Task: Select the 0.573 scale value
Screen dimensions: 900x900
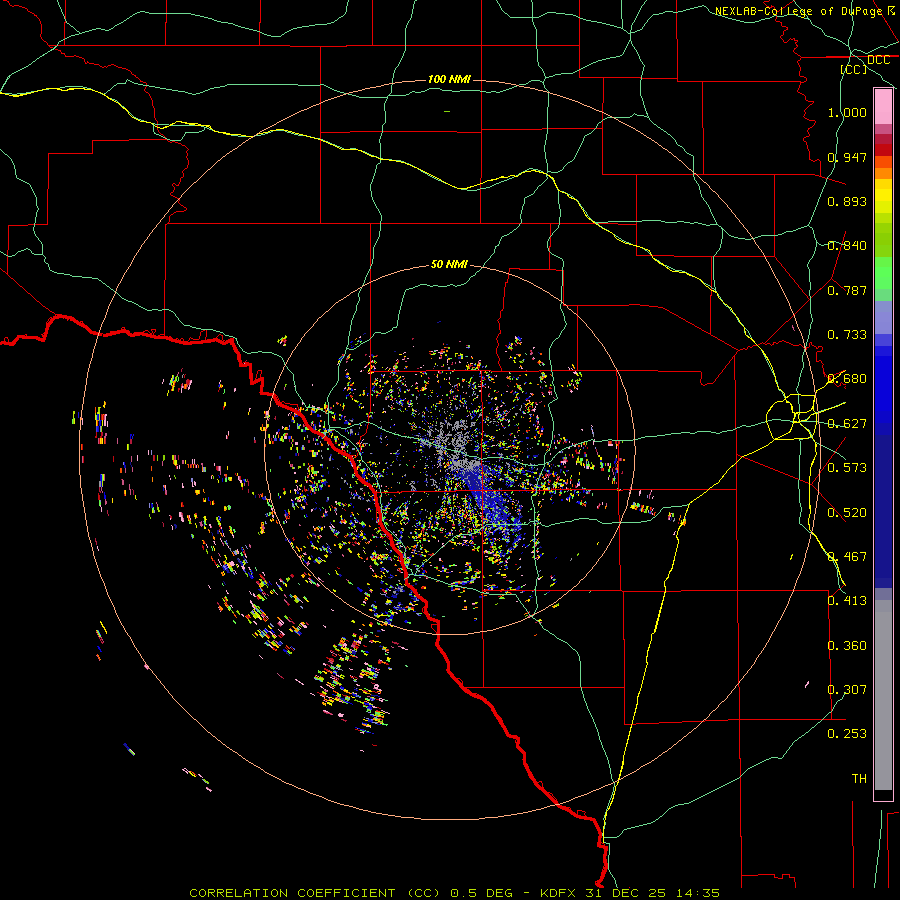Action: point(847,468)
